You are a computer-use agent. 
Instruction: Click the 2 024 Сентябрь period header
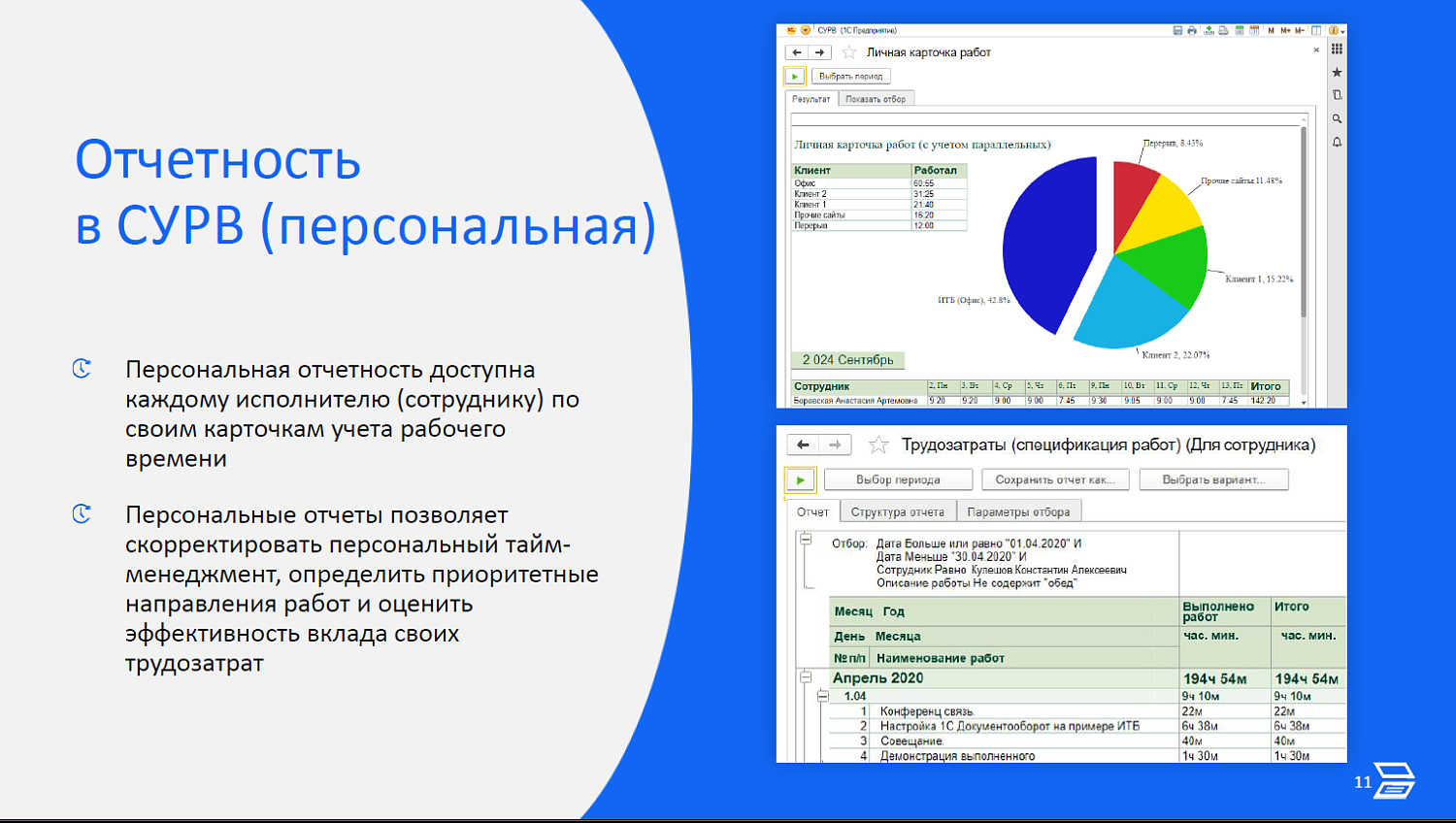(x=848, y=360)
